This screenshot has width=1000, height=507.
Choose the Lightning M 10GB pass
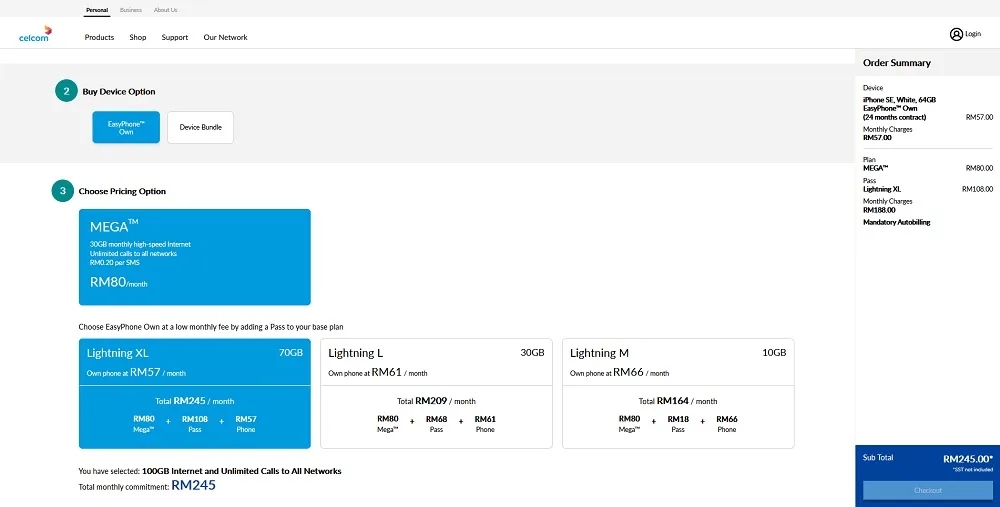point(678,393)
